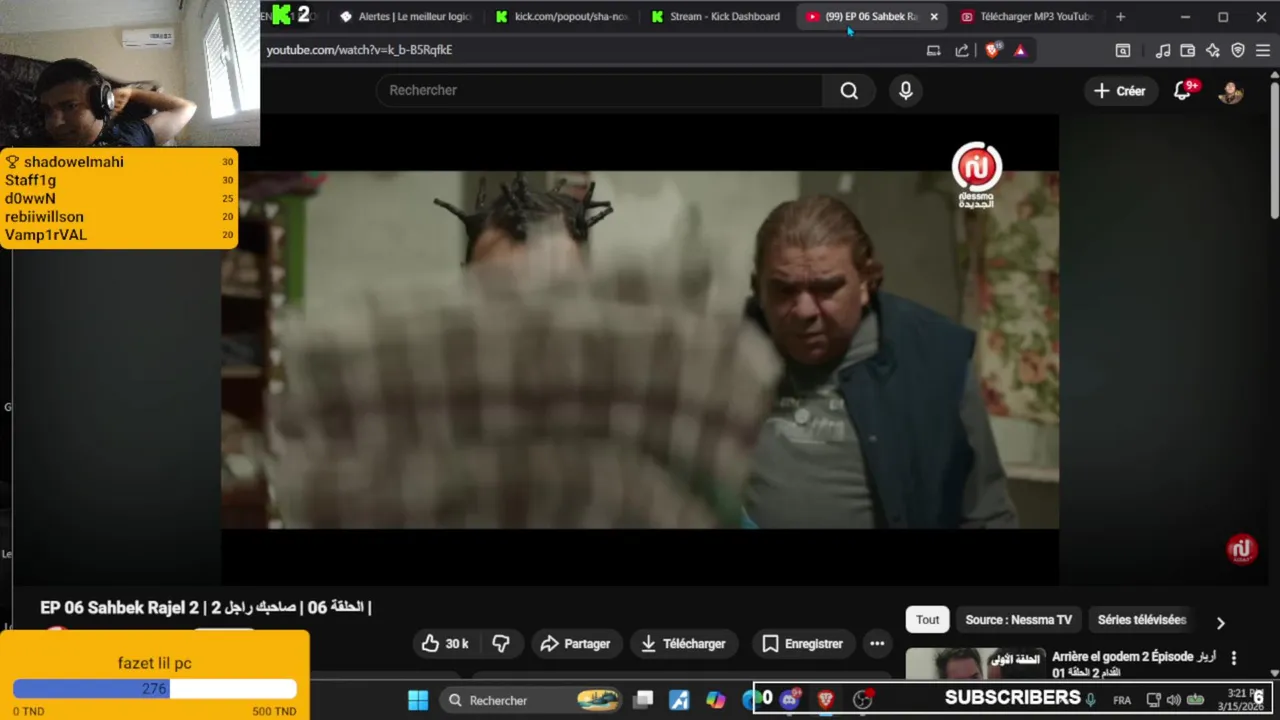Click the YouTube search magnifier button

point(849,90)
